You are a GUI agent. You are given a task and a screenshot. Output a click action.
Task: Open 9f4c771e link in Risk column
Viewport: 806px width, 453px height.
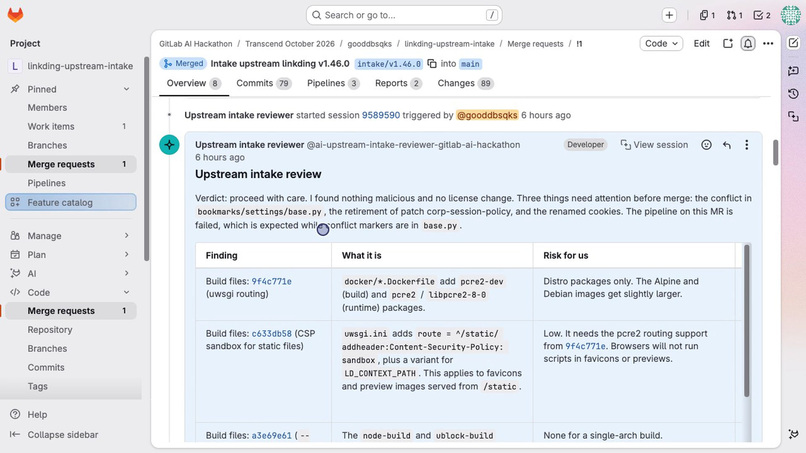585,346
